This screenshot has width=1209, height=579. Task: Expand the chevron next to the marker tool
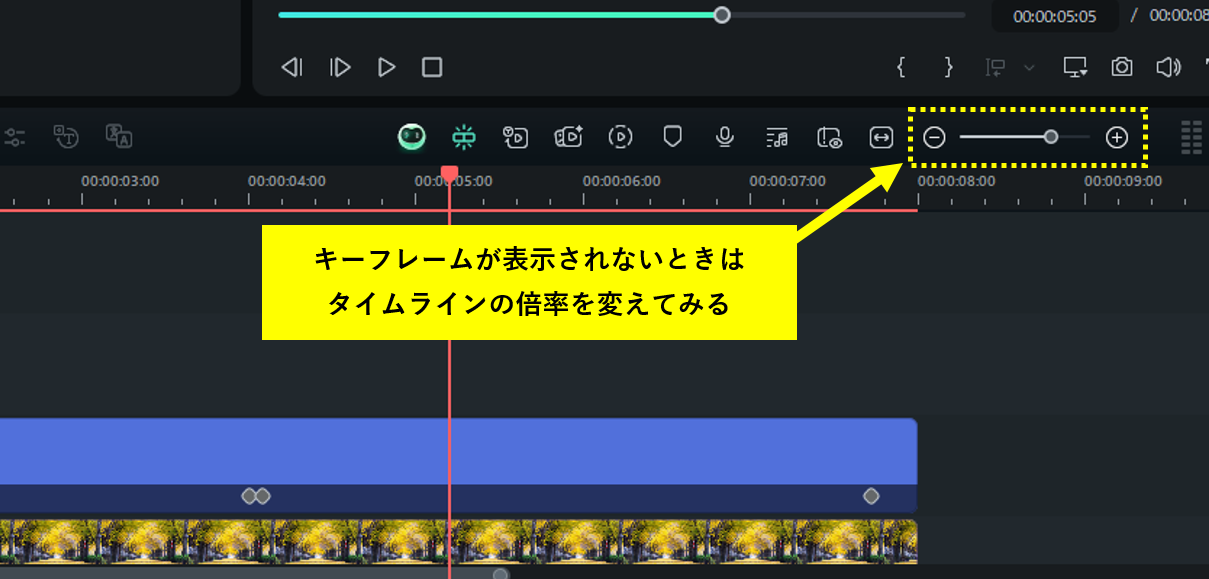[x=1030, y=67]
